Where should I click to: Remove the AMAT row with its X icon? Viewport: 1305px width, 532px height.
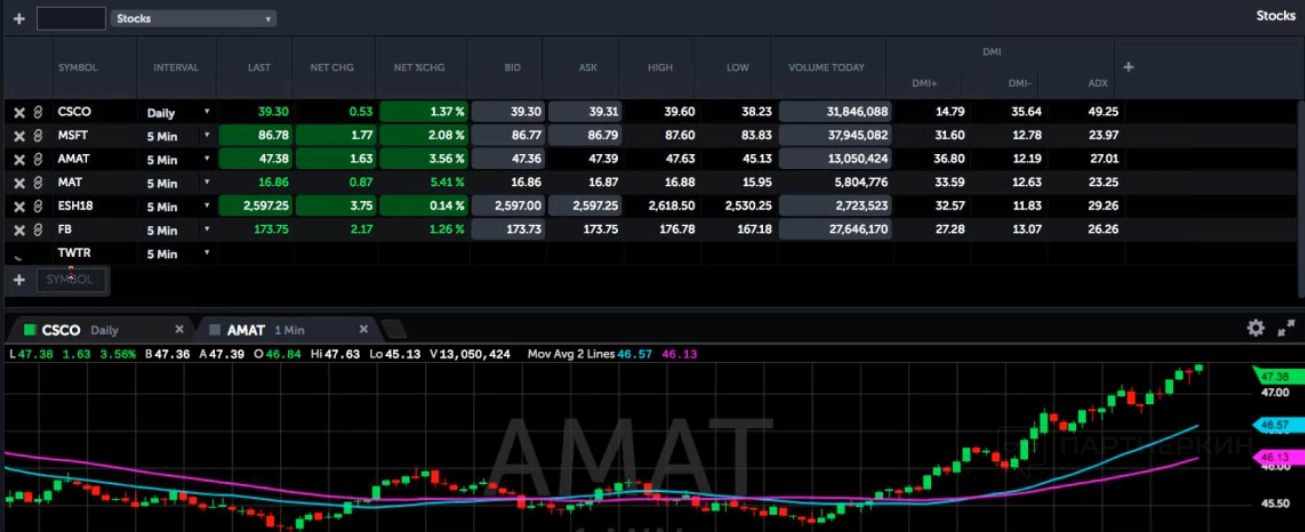click(x=19, y=160)
